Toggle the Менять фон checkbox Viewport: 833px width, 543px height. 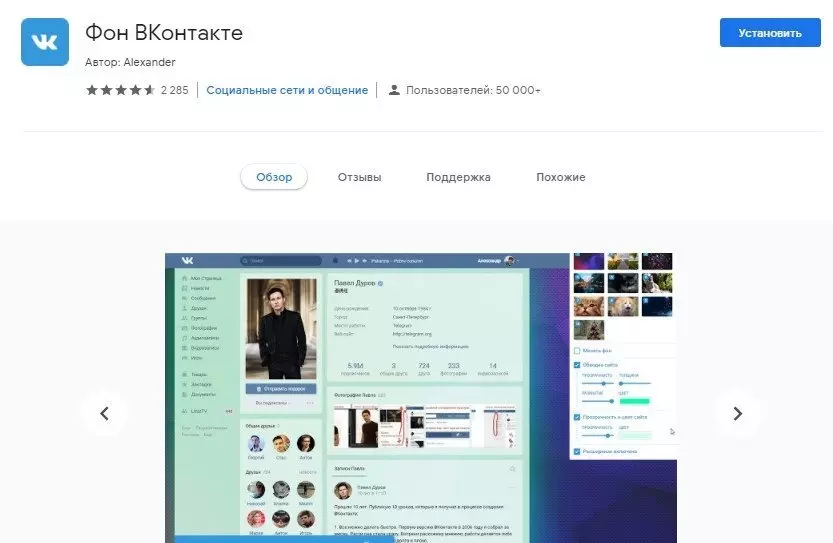click(x=577, y=351)
